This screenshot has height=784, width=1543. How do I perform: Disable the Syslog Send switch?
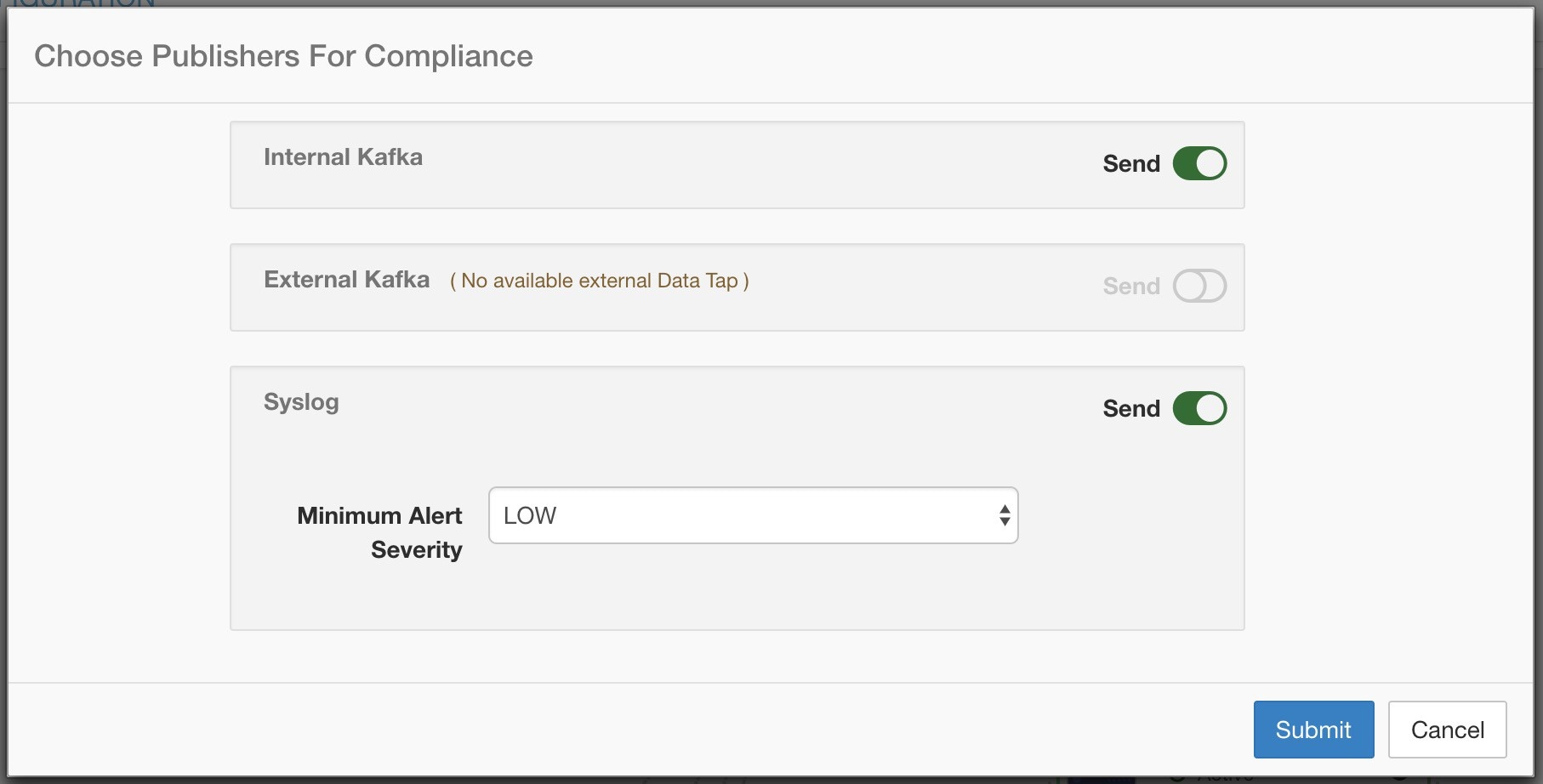[x=1199, y=408]
